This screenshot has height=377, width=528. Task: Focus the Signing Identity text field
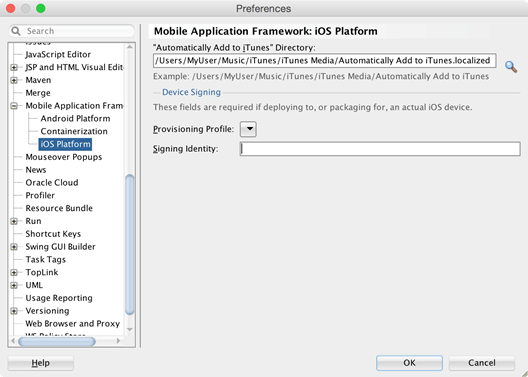tap(380, 149)
